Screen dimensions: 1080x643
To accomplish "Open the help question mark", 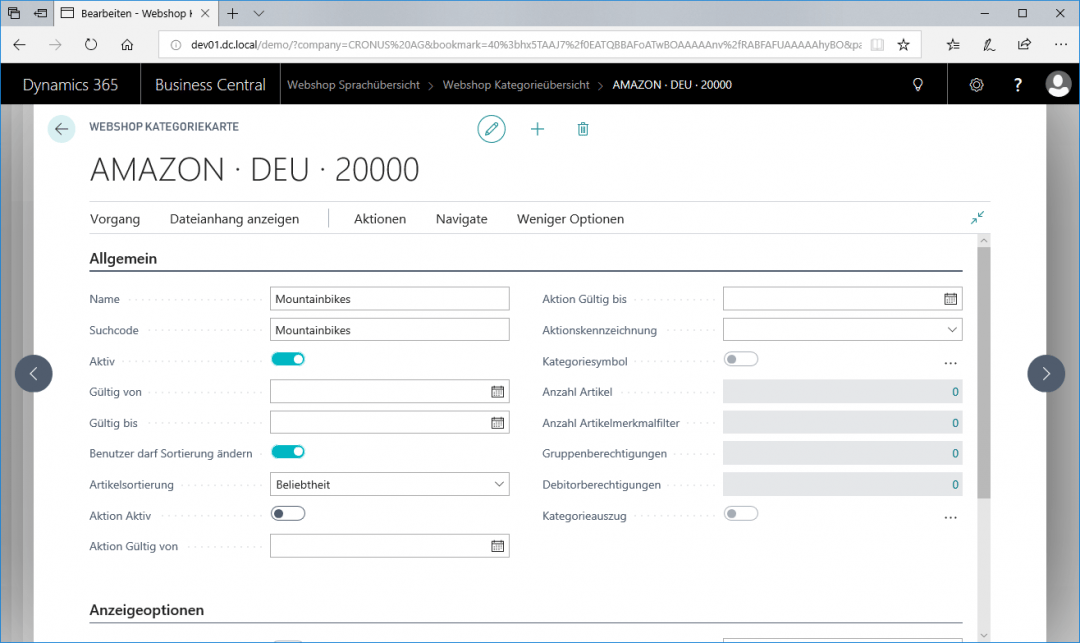I will (x=1017, y=85).
